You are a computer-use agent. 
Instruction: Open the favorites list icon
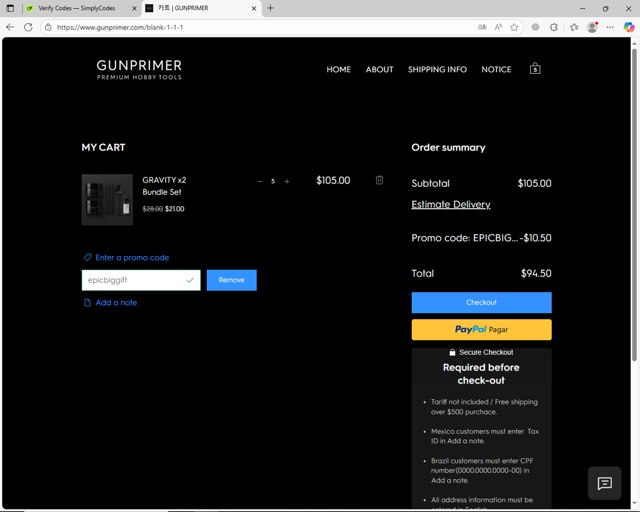[x=574, y=27]
